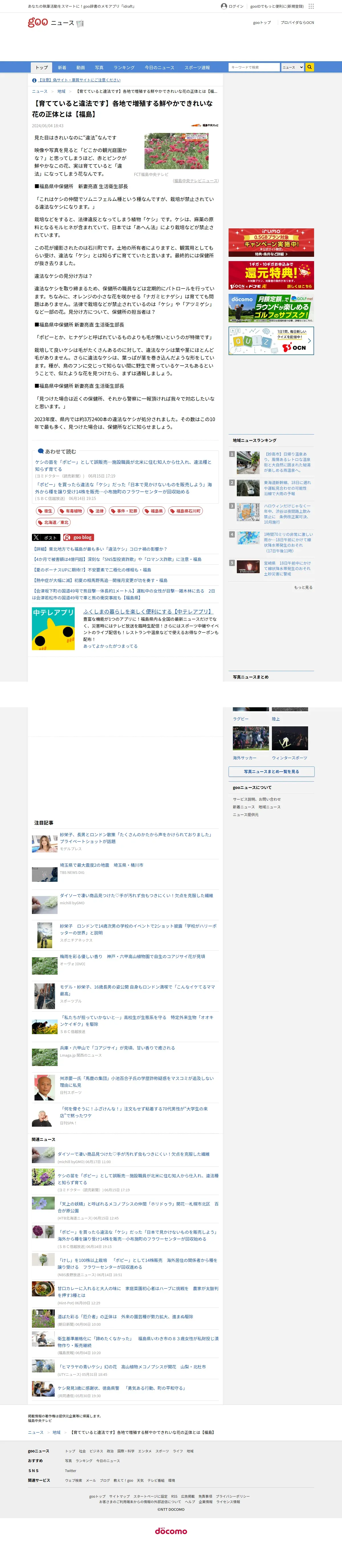Open the OCN quiz banner

(x=271, y=341)
